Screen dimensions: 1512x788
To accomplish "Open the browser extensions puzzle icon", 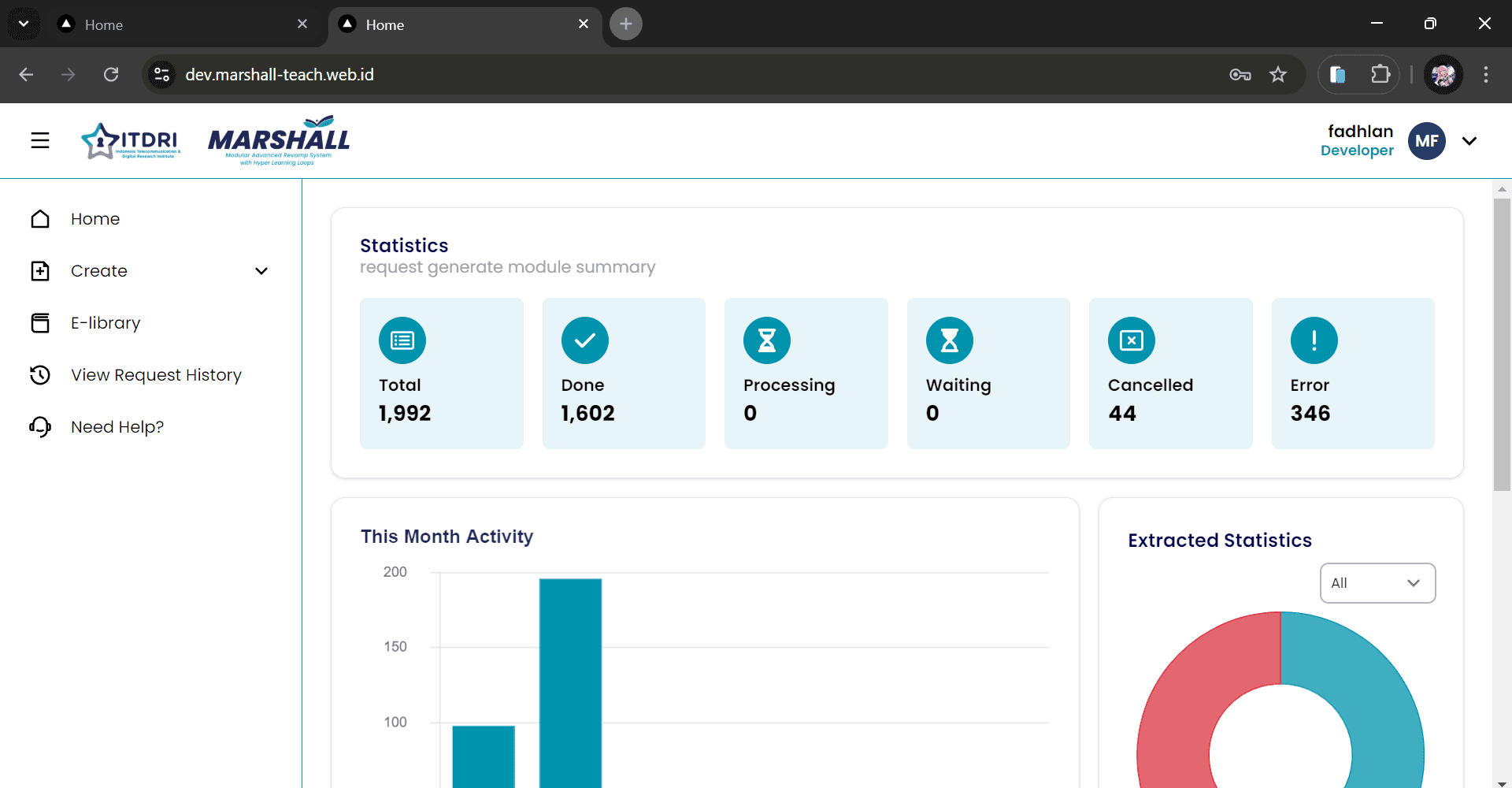I will click(x=1380, y=75).
